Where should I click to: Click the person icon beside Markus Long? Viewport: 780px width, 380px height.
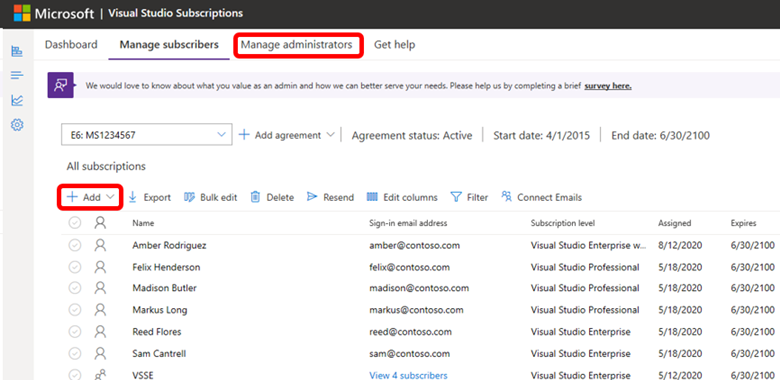(x=100, y=310)
